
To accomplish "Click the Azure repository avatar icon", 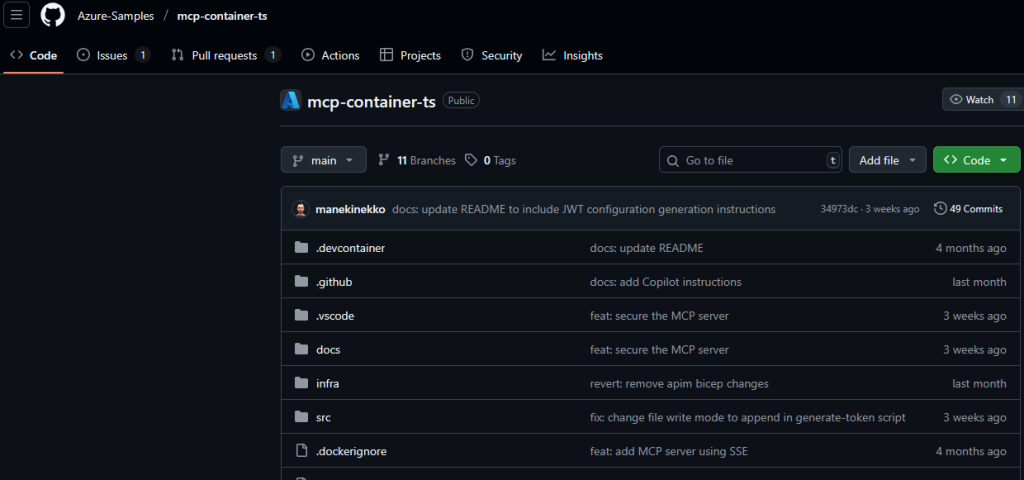I will click(x=291, y=100).
